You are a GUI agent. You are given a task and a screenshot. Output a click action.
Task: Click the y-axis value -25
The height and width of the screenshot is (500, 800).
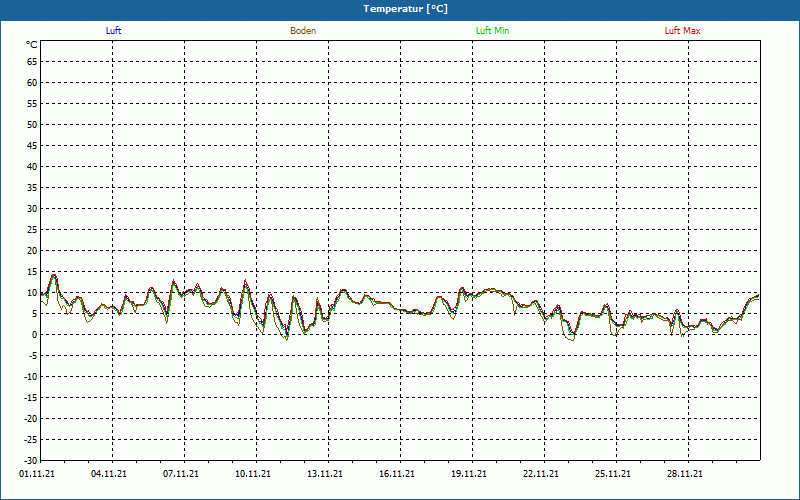pos(31,439)
